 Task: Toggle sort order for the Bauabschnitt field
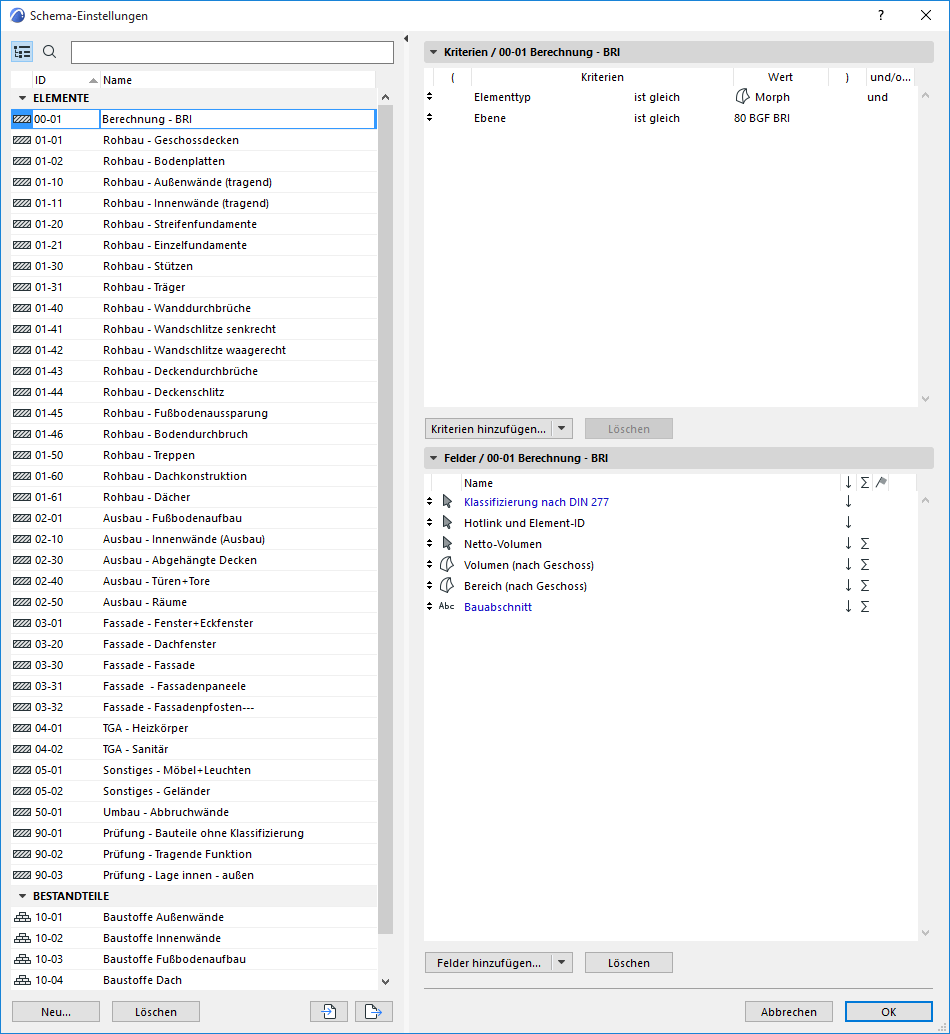848,607
